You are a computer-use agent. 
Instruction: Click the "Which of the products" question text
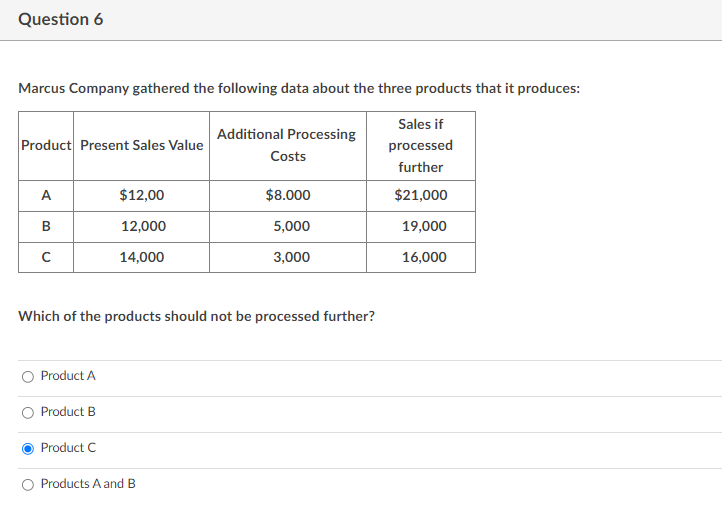click(x=197, y=316)
